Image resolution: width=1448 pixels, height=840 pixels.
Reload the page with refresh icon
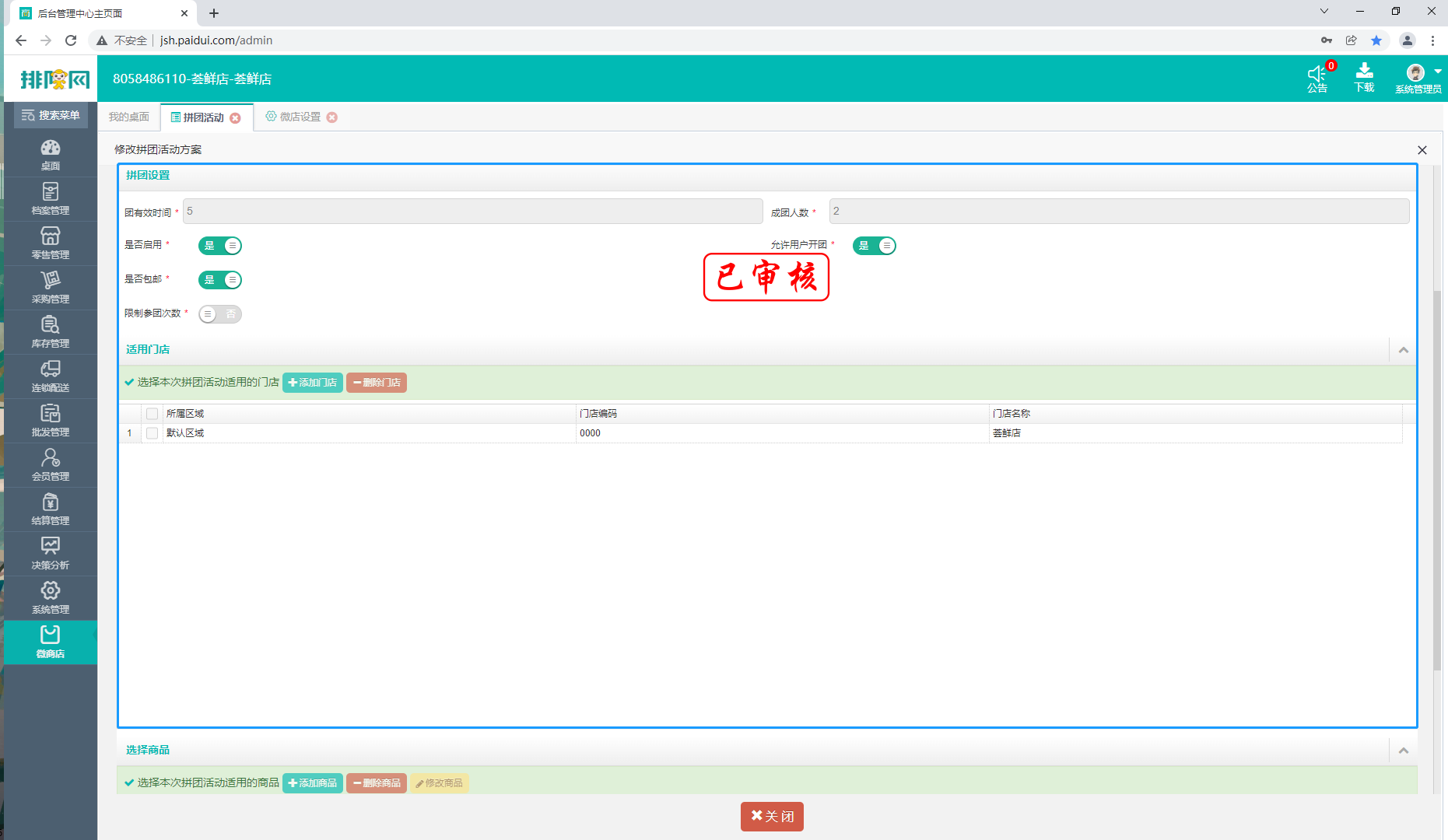coord(71,40)
